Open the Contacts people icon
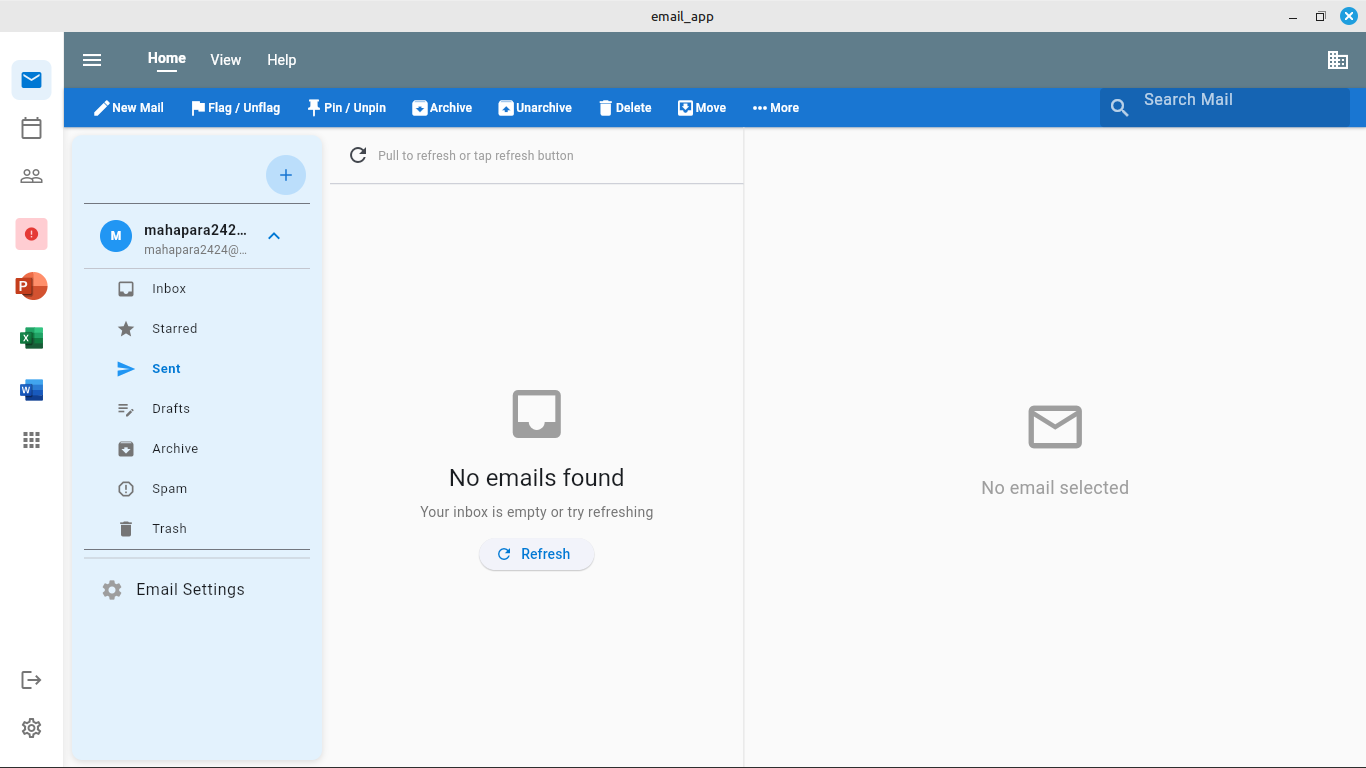Image resolution: width=1366 pixels, height=768 pixels. click(31, 177)
